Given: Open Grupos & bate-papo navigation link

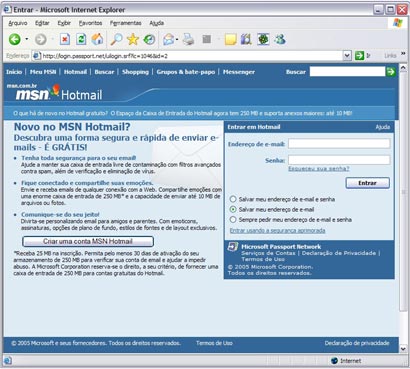Looking at the screenshot, I should coord(186,72).
